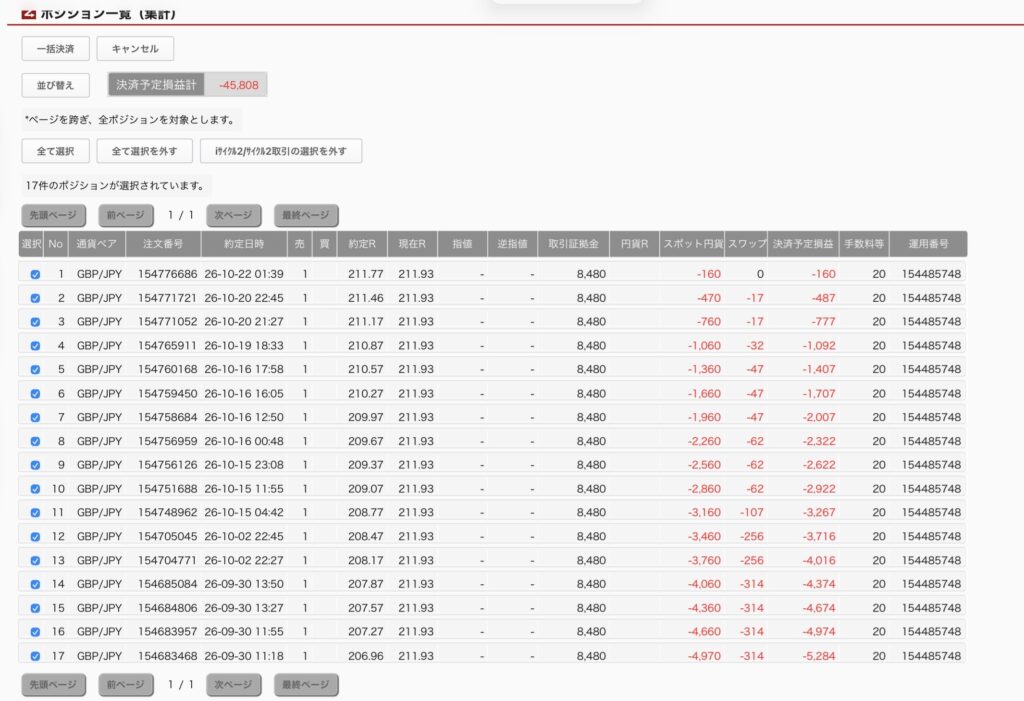Click 最終ページ above the table
Screen dimensions: 1024x701
[x=306, y=215]
